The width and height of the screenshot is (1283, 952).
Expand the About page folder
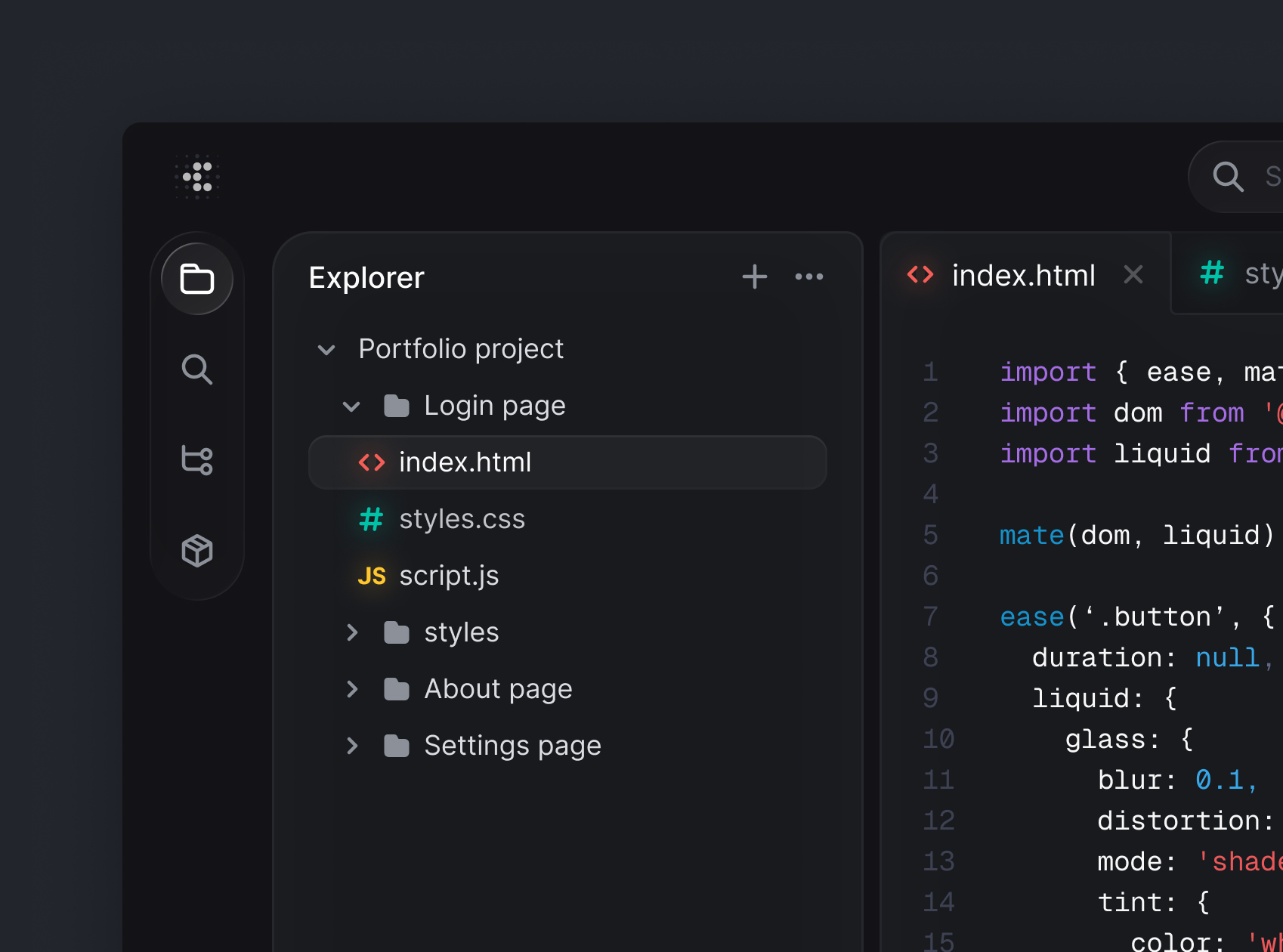coord(351,689)
